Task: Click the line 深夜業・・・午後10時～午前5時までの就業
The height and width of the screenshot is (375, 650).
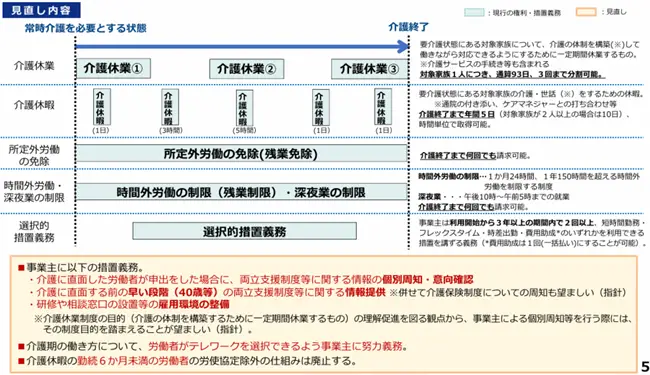Action: [494, 196]
